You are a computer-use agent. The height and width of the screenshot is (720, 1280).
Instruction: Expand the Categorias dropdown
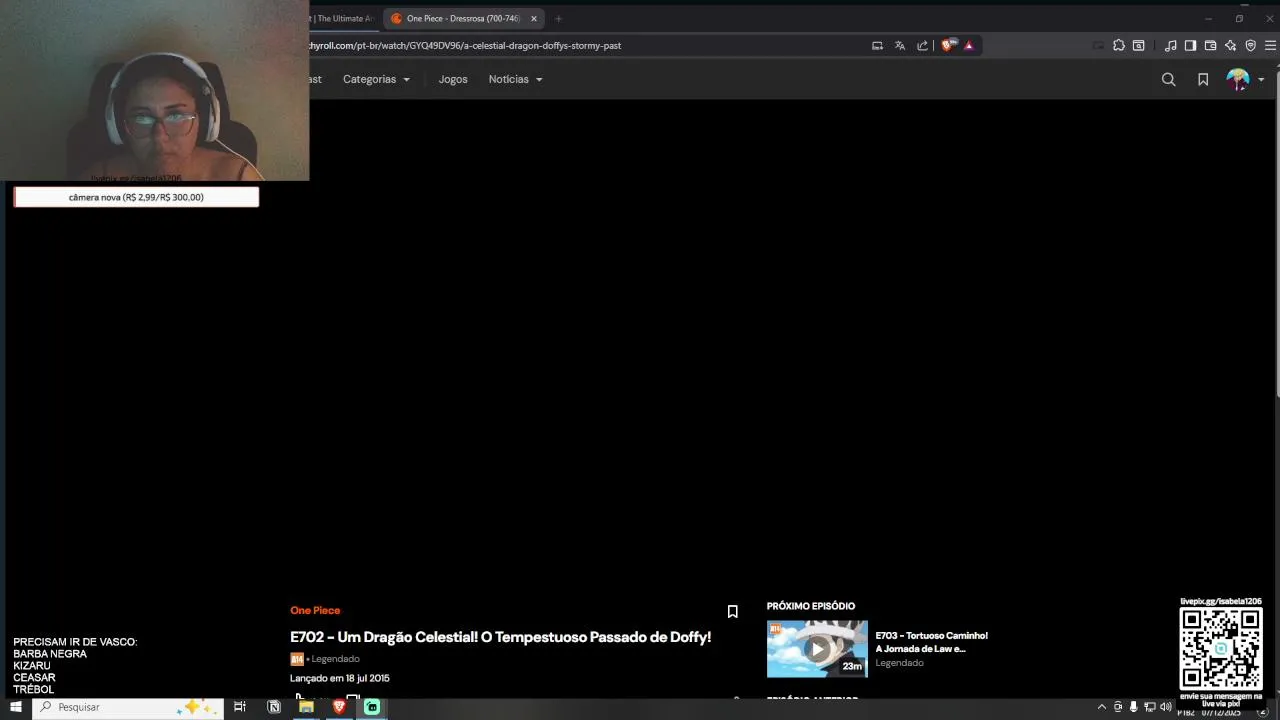[376, 79]
